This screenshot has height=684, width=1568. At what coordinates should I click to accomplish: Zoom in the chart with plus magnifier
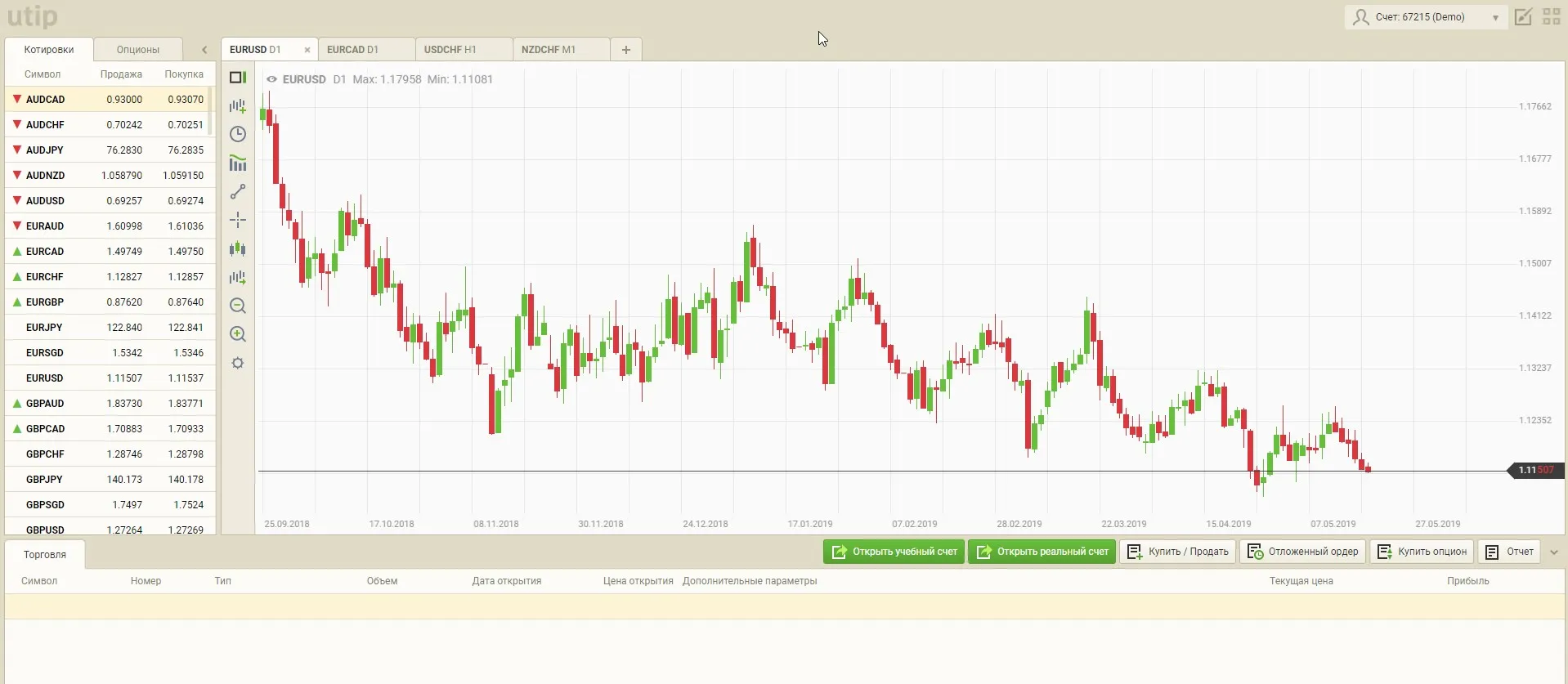click(x=238, y=334)
